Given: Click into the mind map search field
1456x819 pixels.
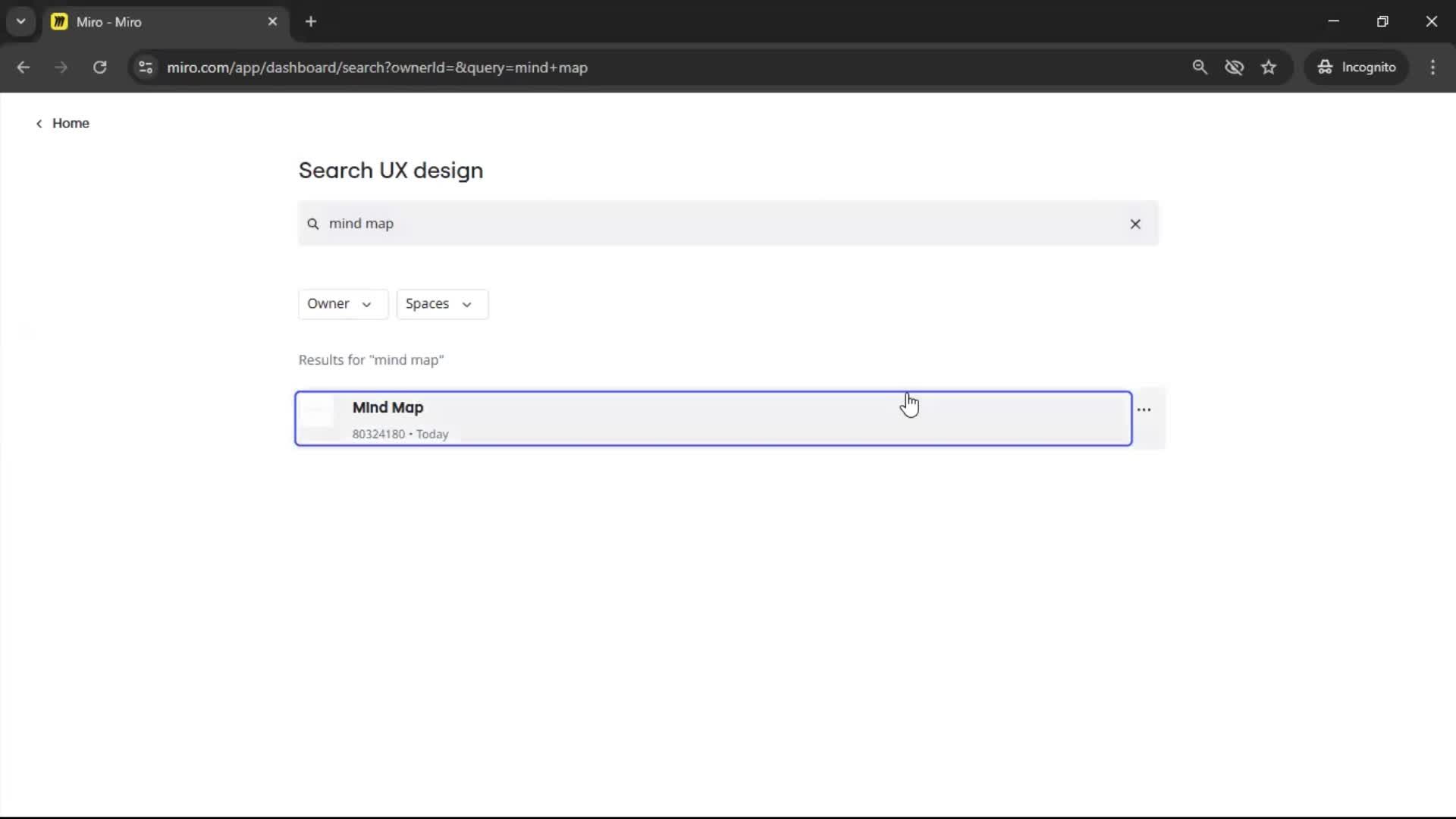Looking at the screenshot, I should point(728,224).
